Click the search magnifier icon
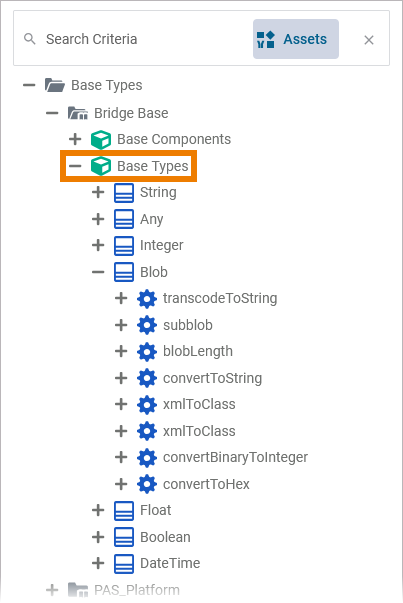Screen dimensions: 403x603 tap(30, 39)
